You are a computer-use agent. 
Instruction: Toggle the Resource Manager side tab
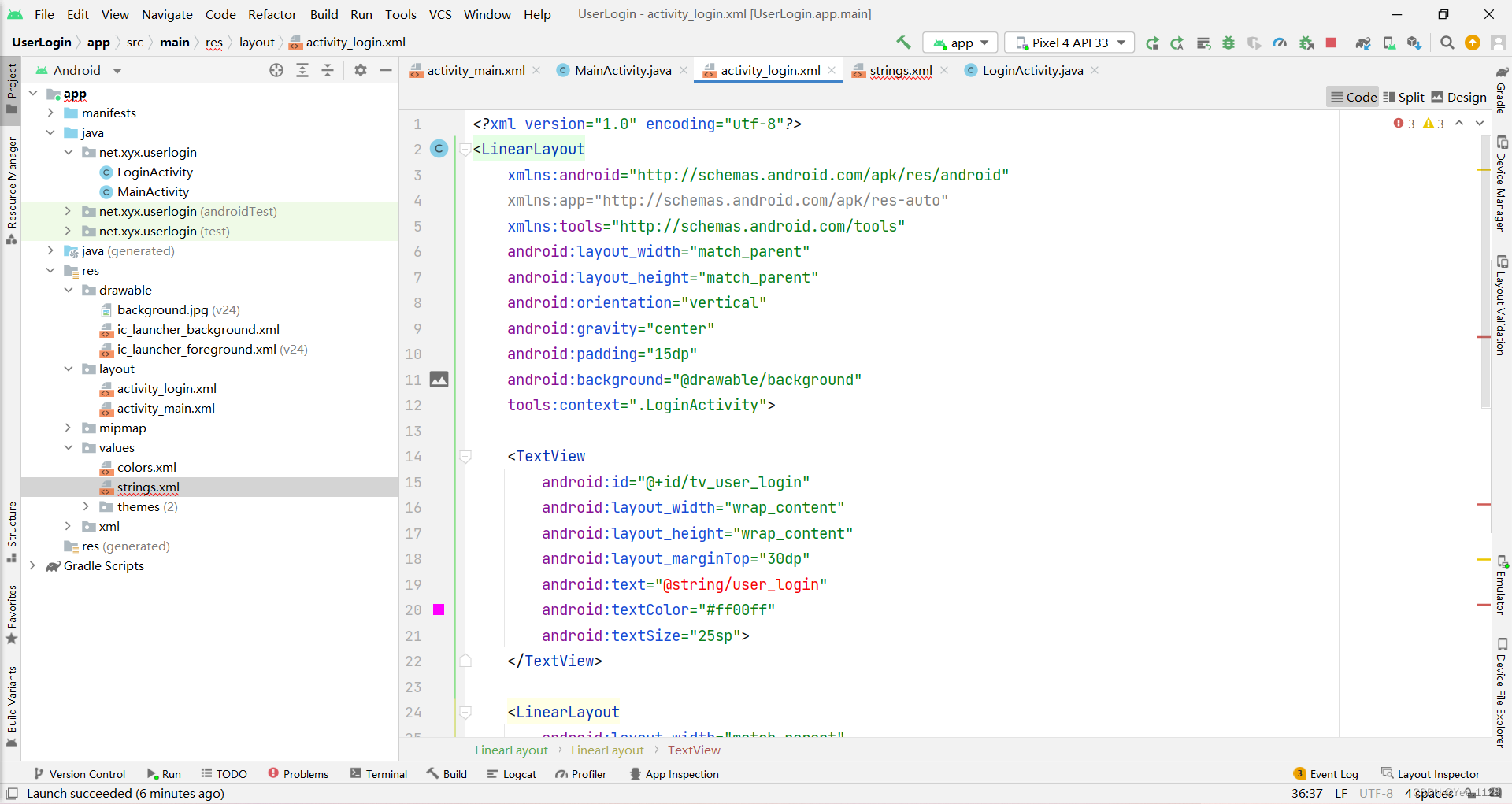pyautogui.click(x=11, y=190)
